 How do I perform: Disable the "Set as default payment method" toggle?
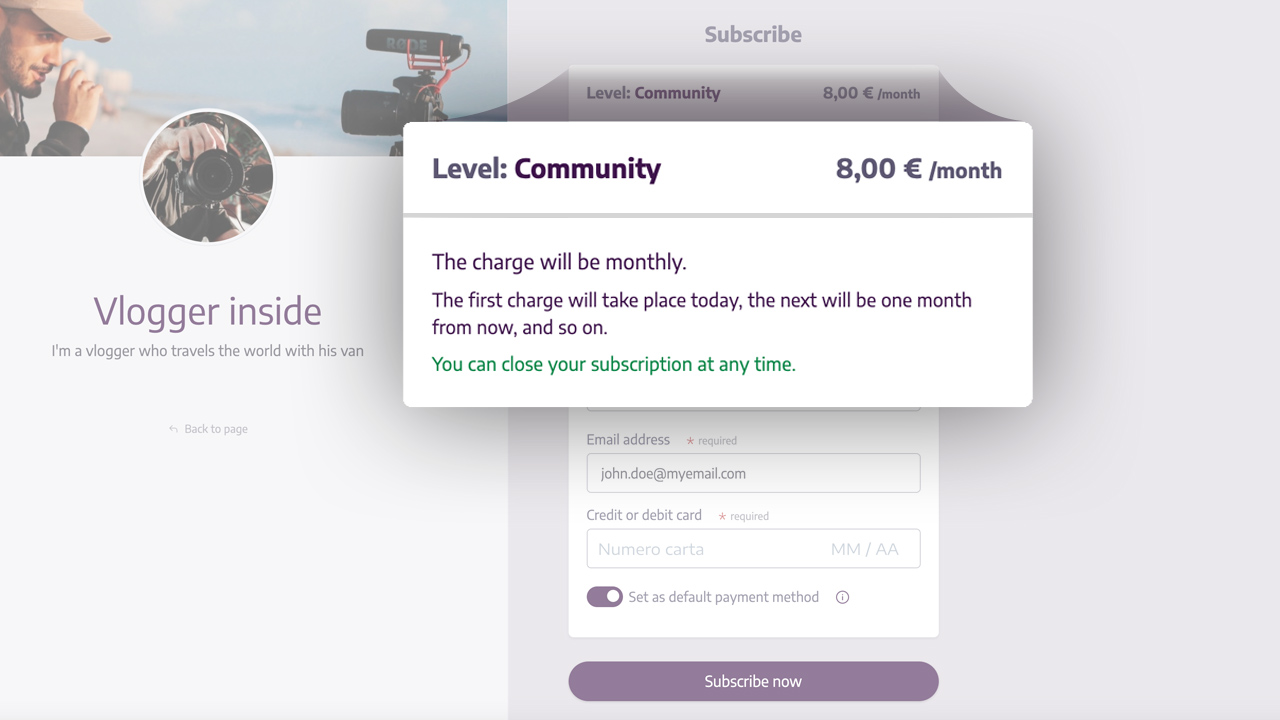coord(604,596)
